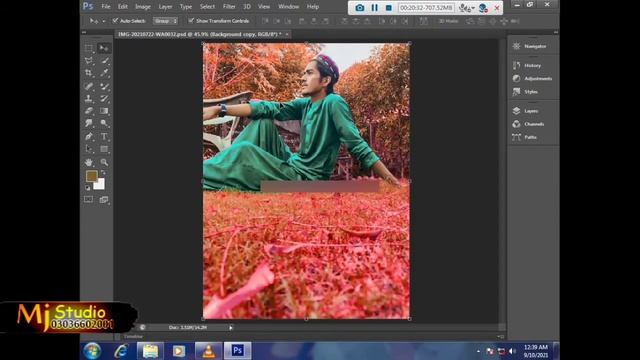Select the Crop tool

89,73
